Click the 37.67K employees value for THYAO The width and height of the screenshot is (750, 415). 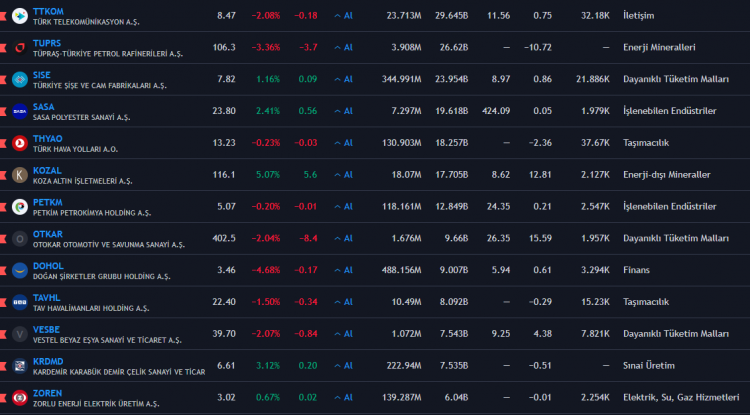click(596, 143)
